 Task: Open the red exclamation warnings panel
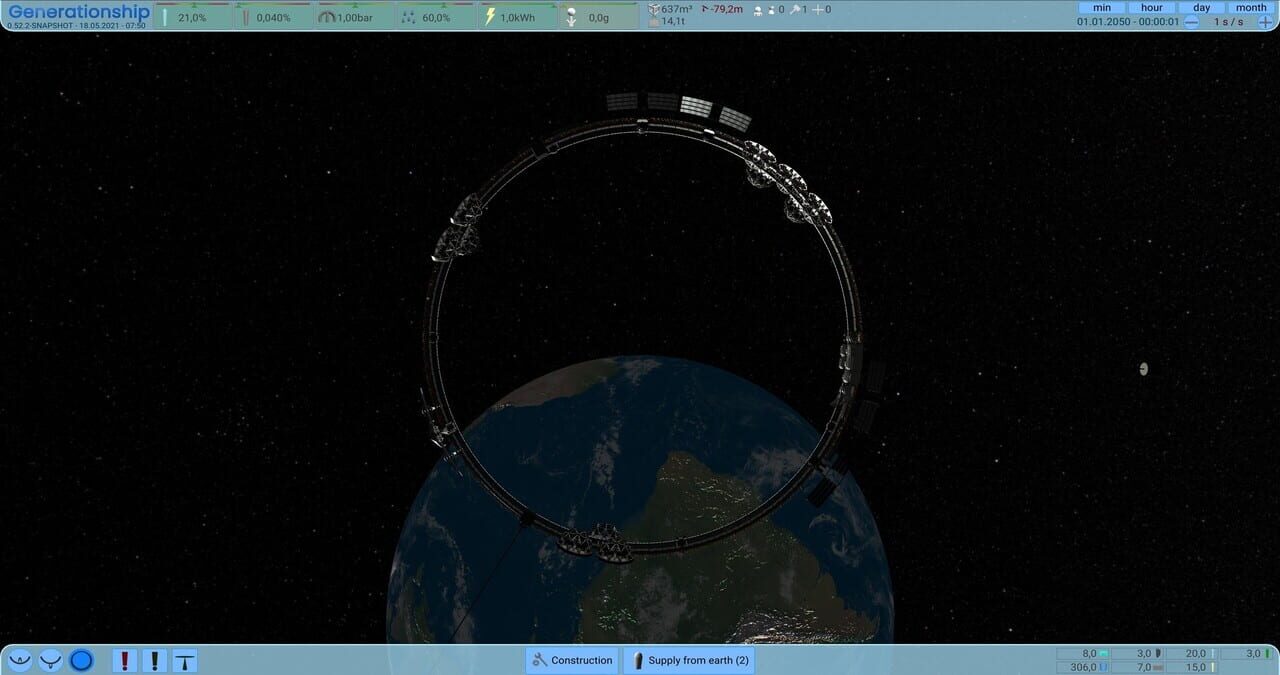click(x=124, y=661)
